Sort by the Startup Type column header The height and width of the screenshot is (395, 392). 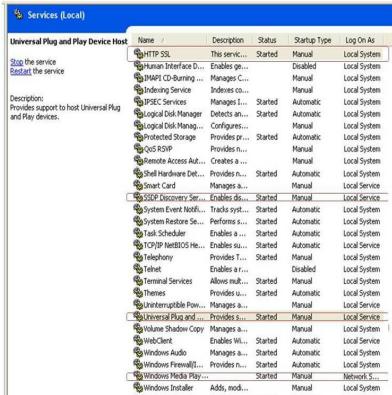[313, 40]
